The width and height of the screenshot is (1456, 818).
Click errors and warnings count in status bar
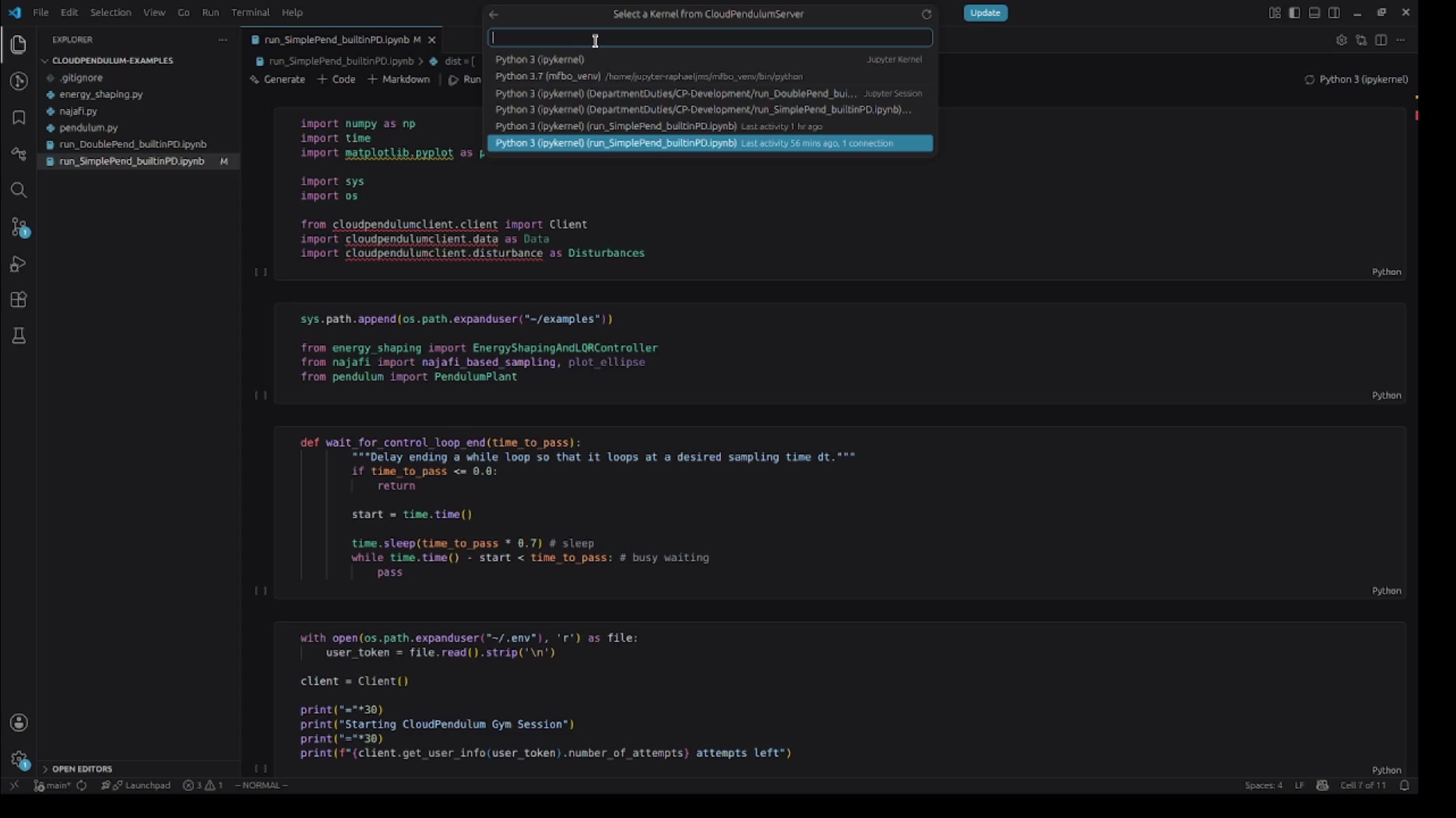point(203,785)
